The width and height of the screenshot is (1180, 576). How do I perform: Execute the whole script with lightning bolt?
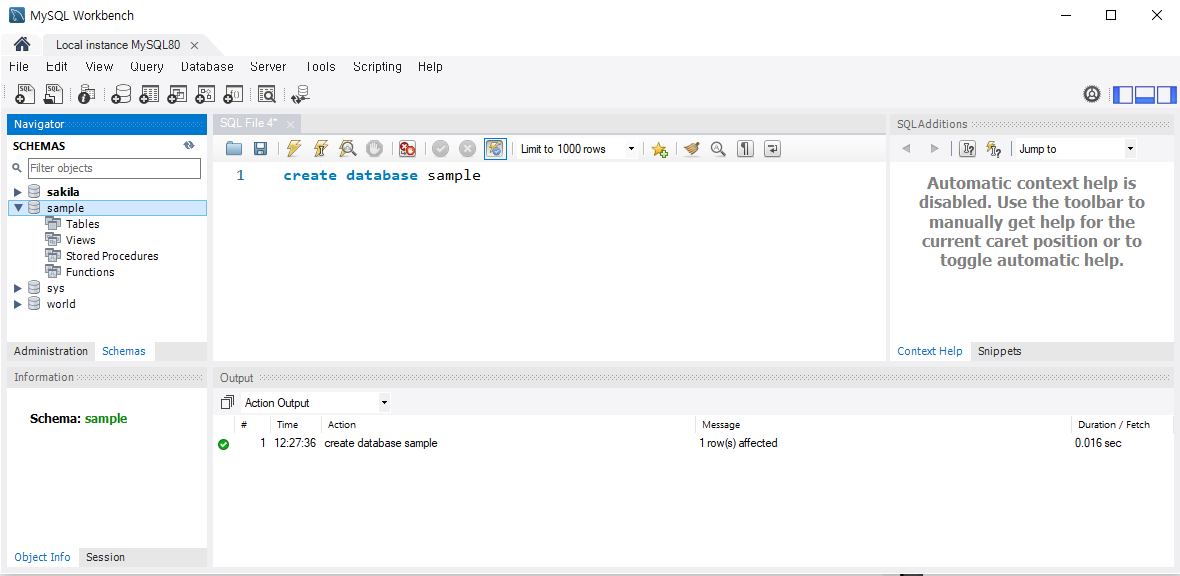(294, 149)
